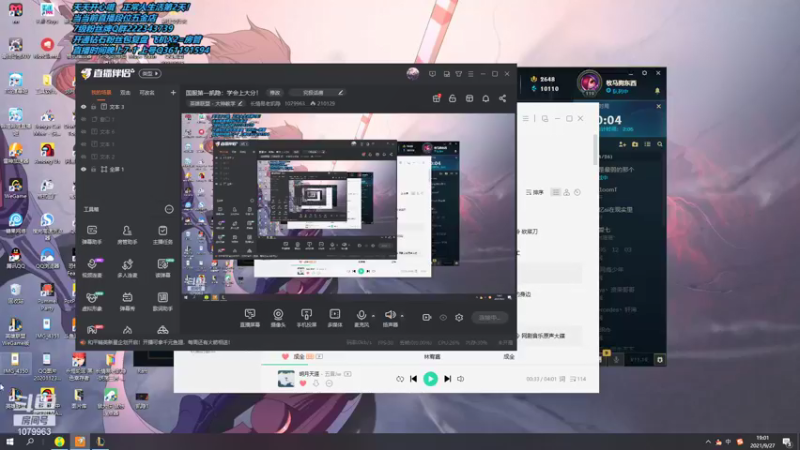The height and width of the screenshot is (450, 800).
Task: Open the gift box icon with red dot
Action: 436,98
